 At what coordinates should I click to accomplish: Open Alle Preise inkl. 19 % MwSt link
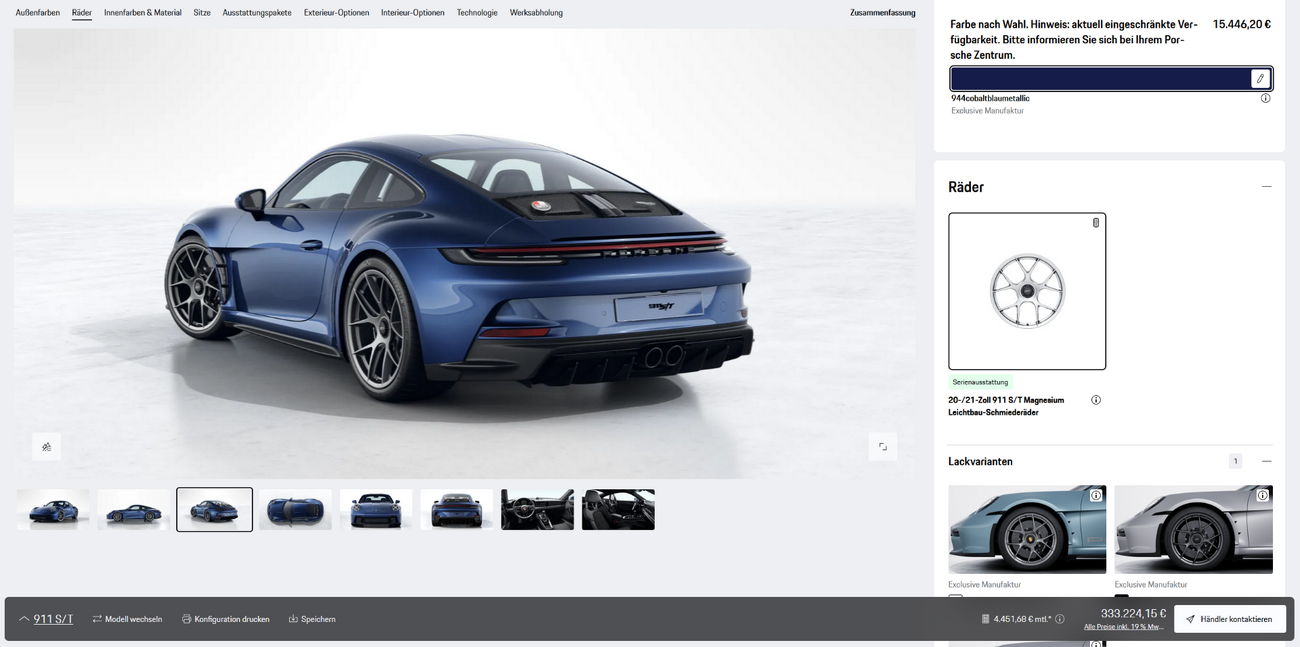(x=1125, y=627)
